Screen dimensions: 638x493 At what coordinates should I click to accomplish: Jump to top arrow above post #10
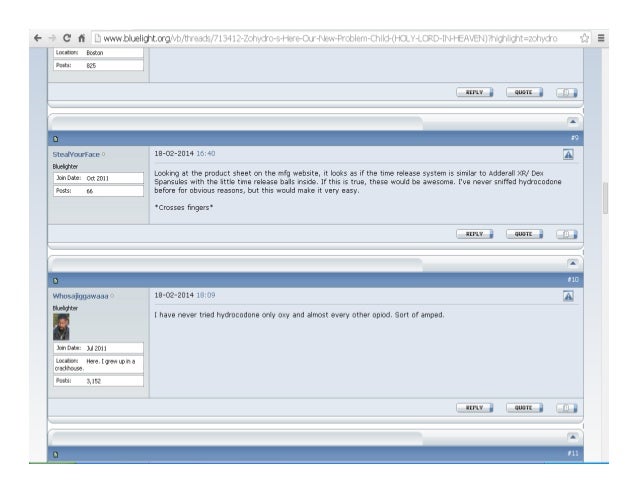click(572, 263)
